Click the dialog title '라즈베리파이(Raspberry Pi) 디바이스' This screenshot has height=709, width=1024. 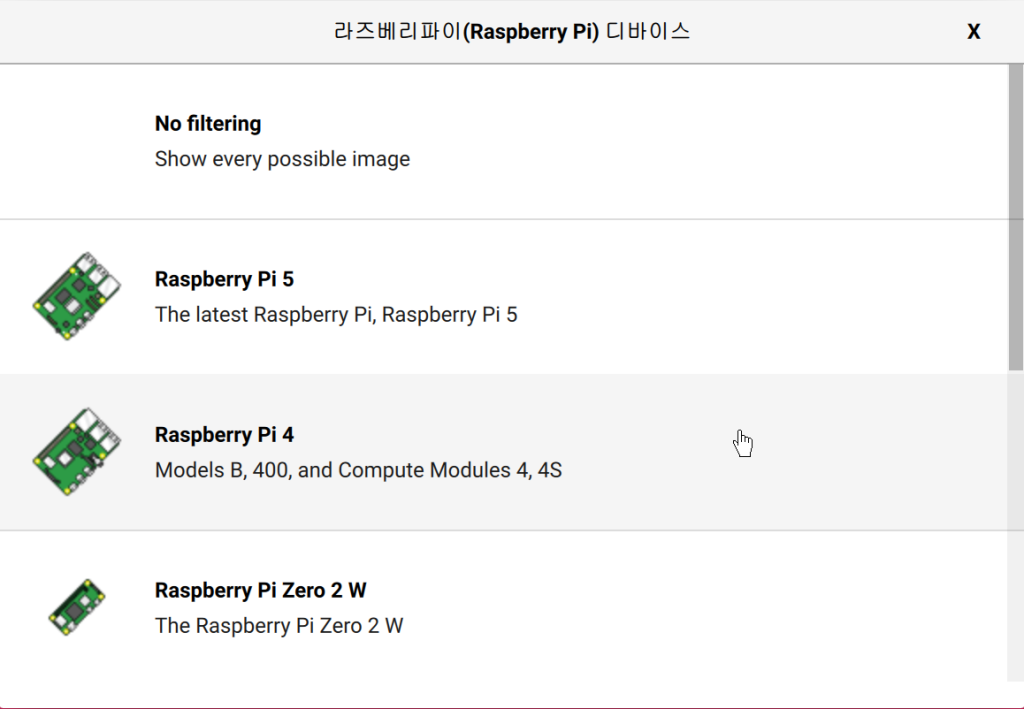coord(512,31)
